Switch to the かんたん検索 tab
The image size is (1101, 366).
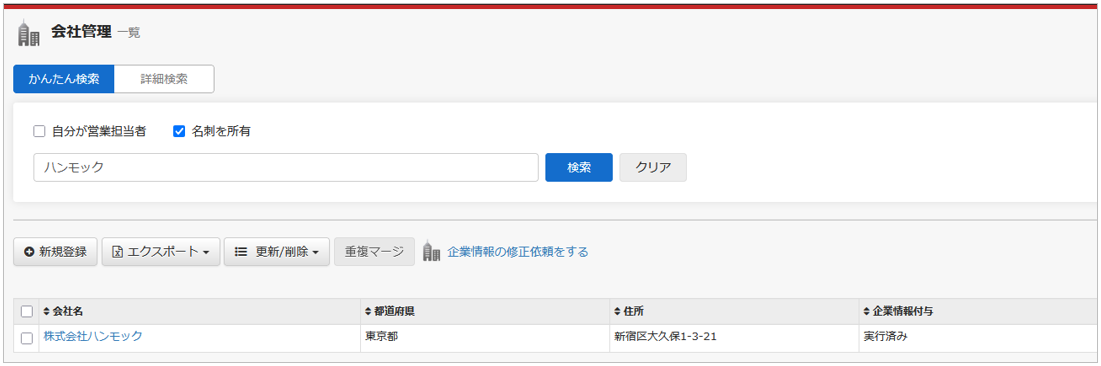[x=64, y=79]
